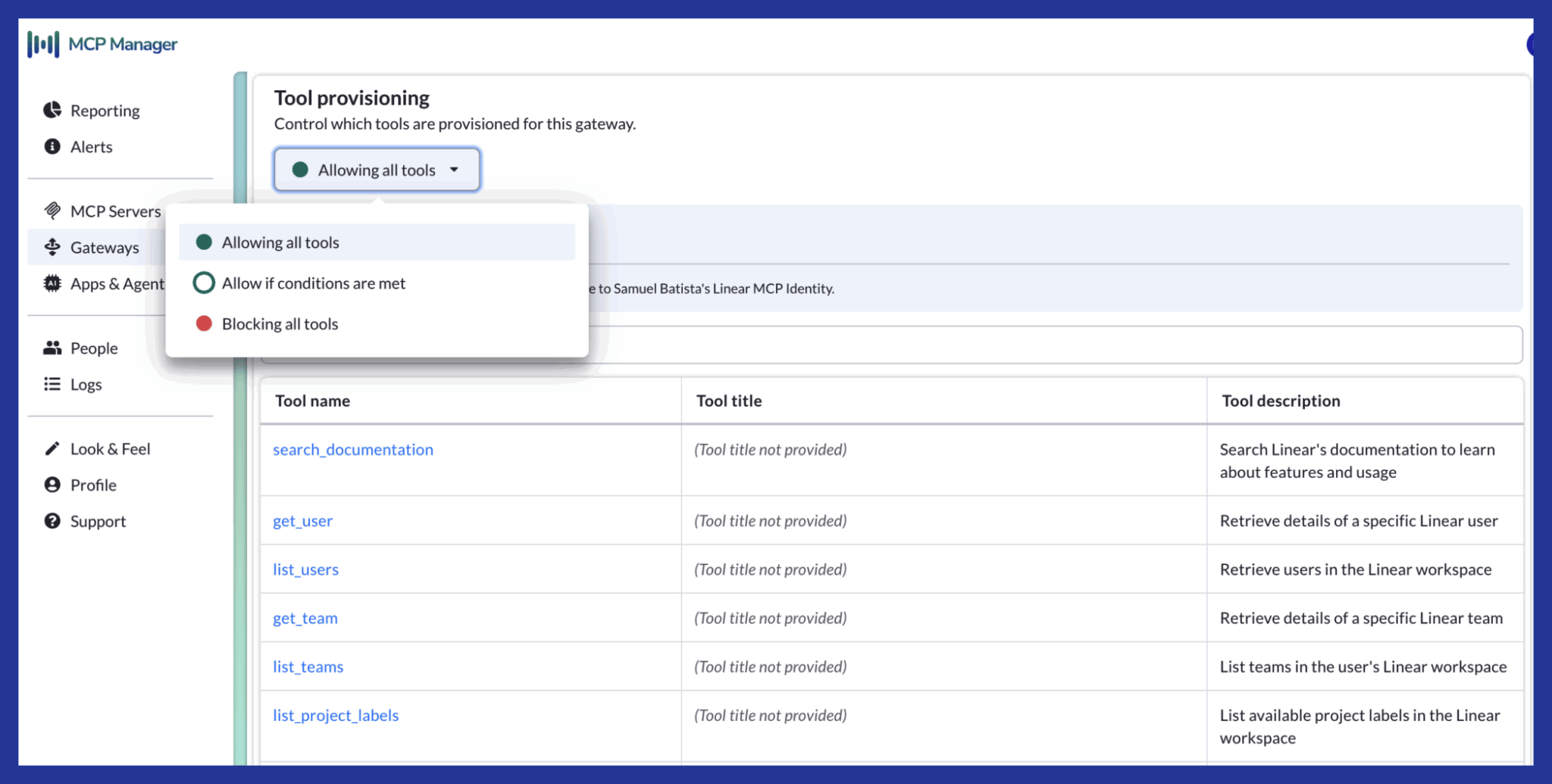
Task: Open Reporting via its pie chart icon
Action: click(51, 110)
